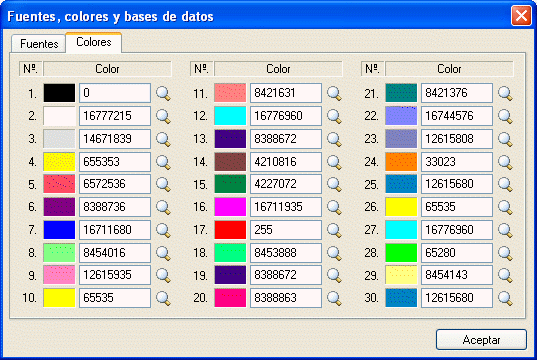Viewport: 537px width, 360px height.
Task: Open color chooser magnifier for color 7
Action: pyautogui.click(x=163, y=230)
